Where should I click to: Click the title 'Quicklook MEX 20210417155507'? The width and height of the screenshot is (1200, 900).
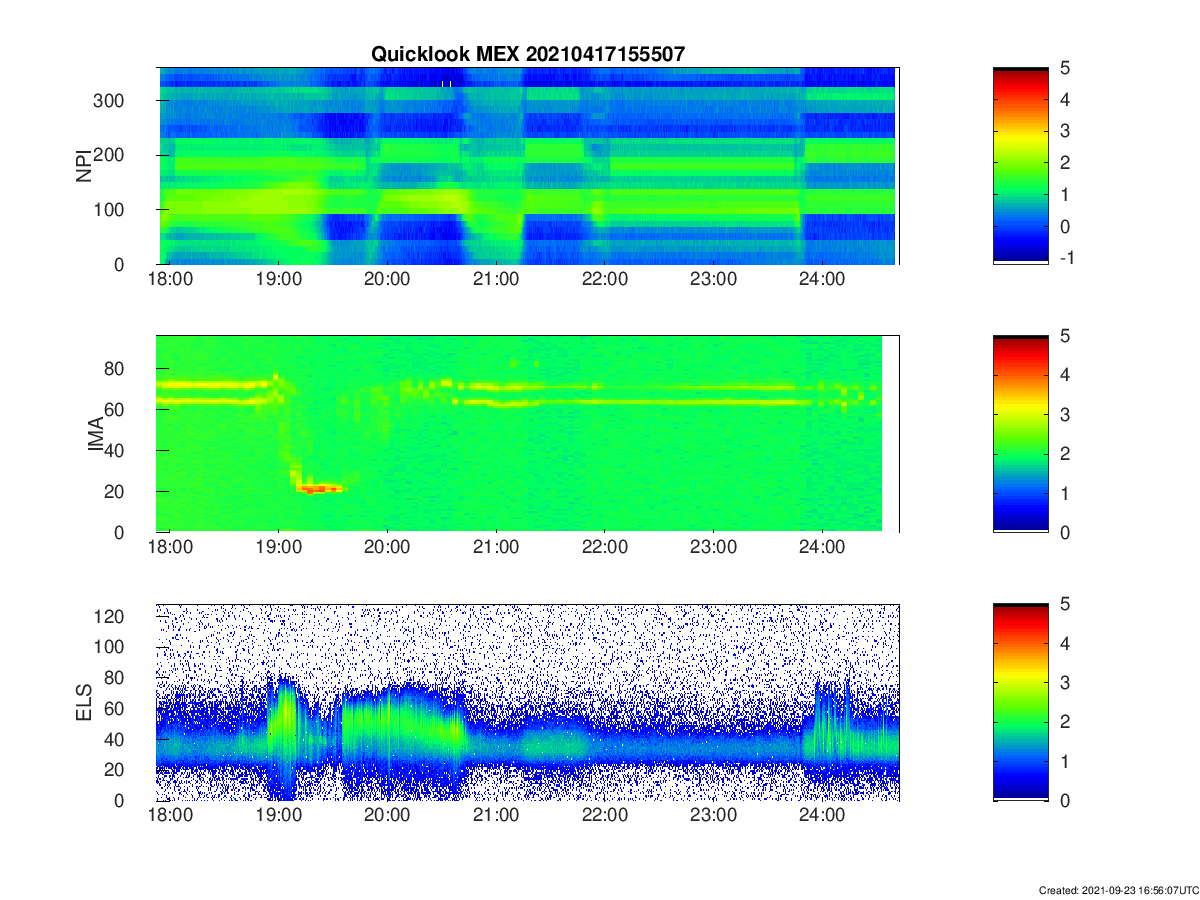(x=528, y=55)
